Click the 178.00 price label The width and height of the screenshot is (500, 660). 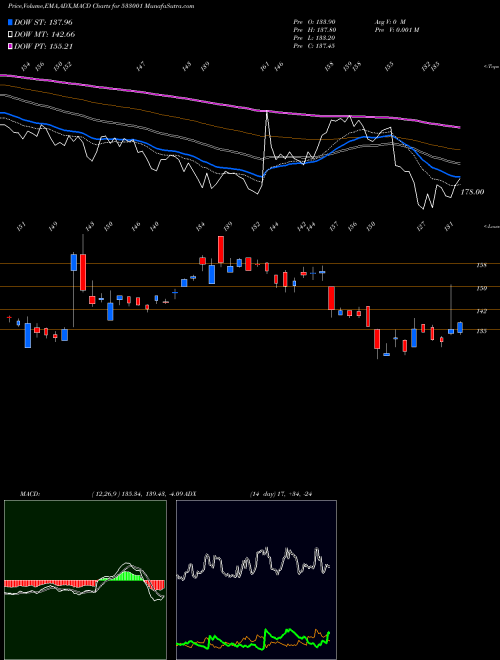[472, 192]
